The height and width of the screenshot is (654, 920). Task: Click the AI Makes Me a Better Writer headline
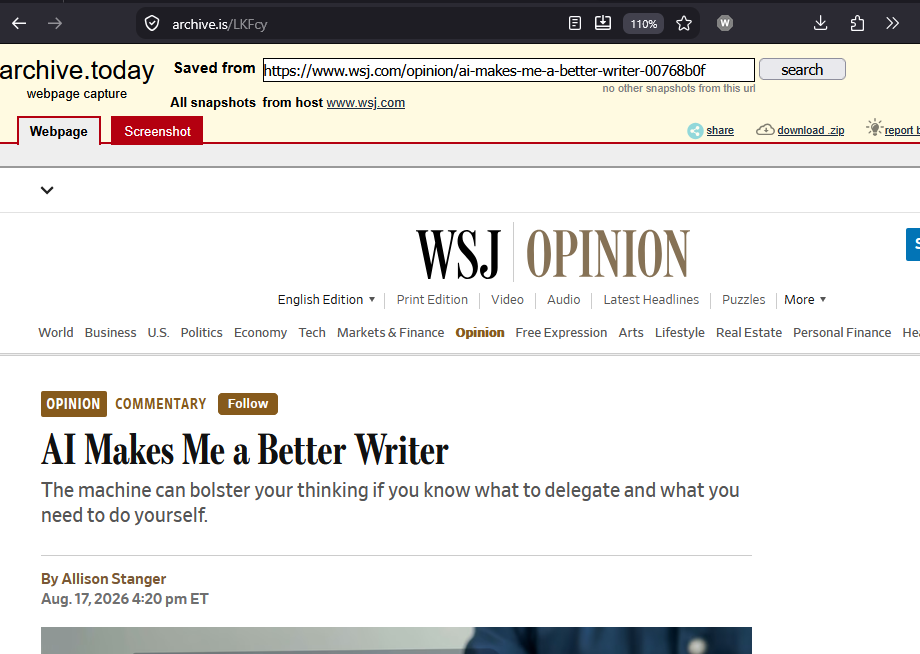(245, 450)
